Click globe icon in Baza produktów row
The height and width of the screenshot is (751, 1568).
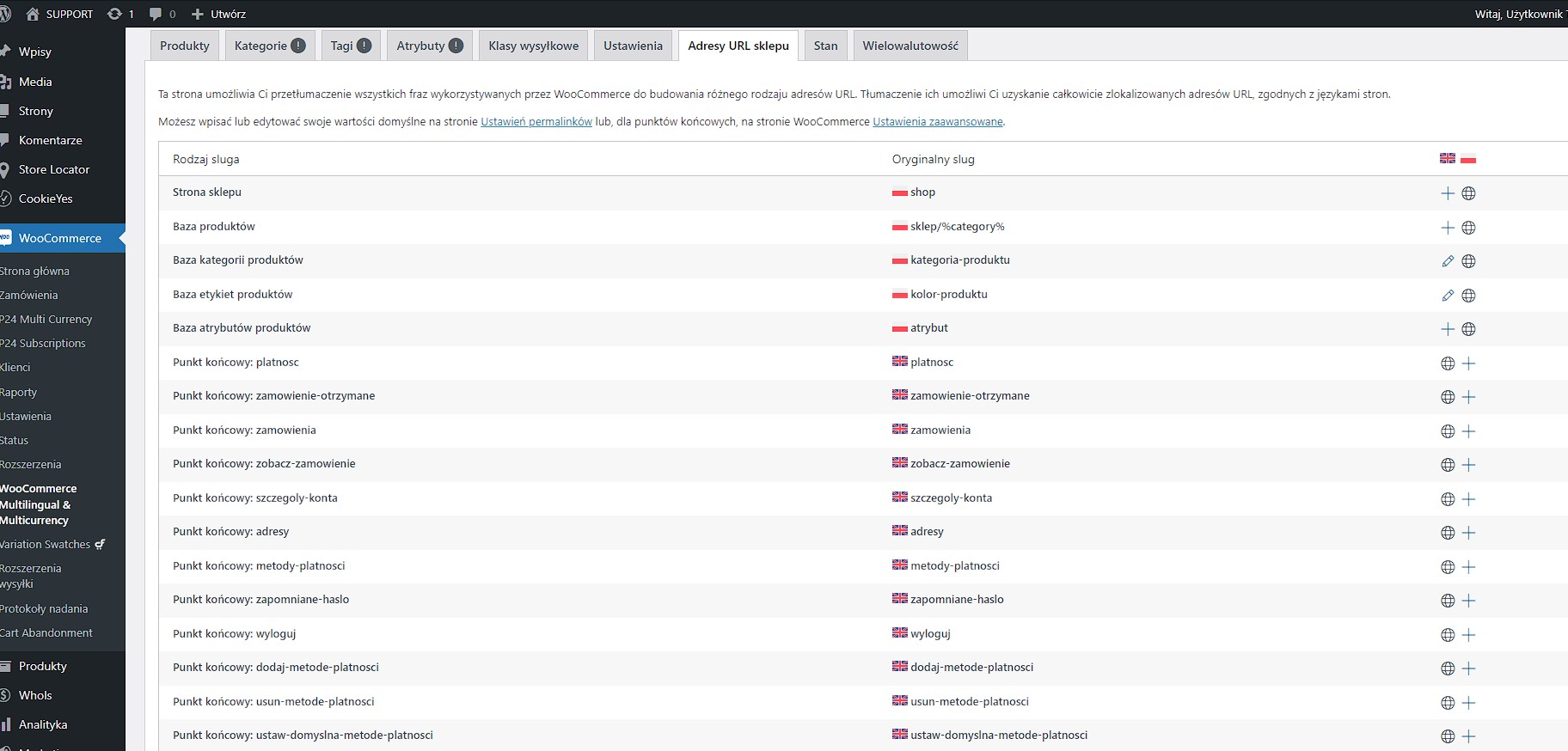point(1468,228)
